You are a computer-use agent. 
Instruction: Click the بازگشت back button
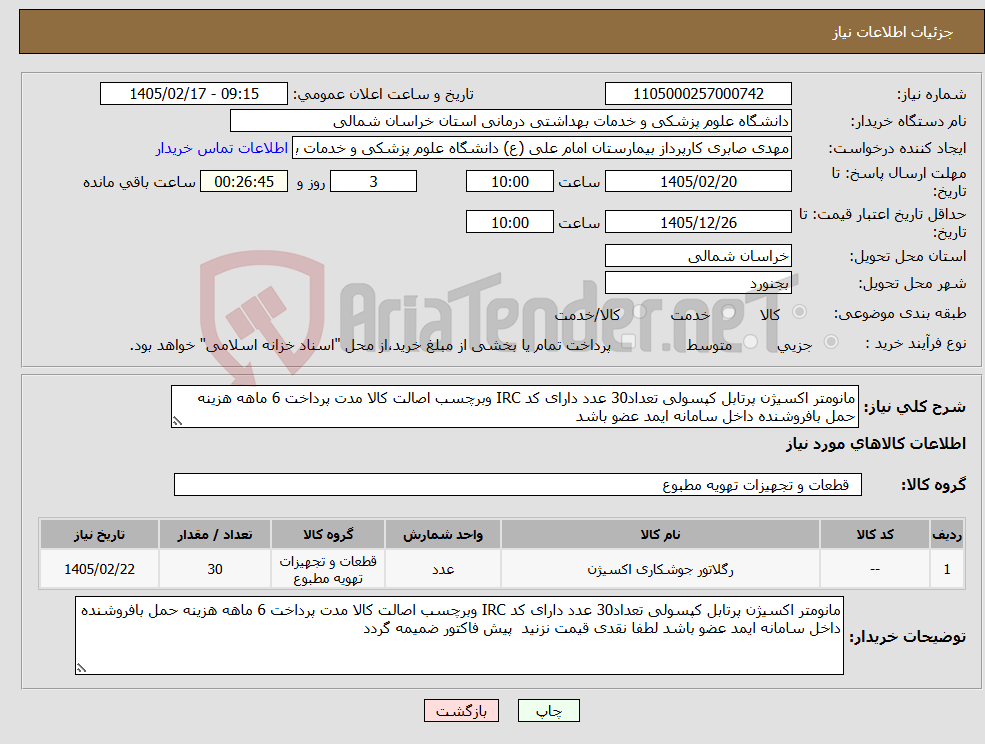pyautogui.click(x=461, y=711)
